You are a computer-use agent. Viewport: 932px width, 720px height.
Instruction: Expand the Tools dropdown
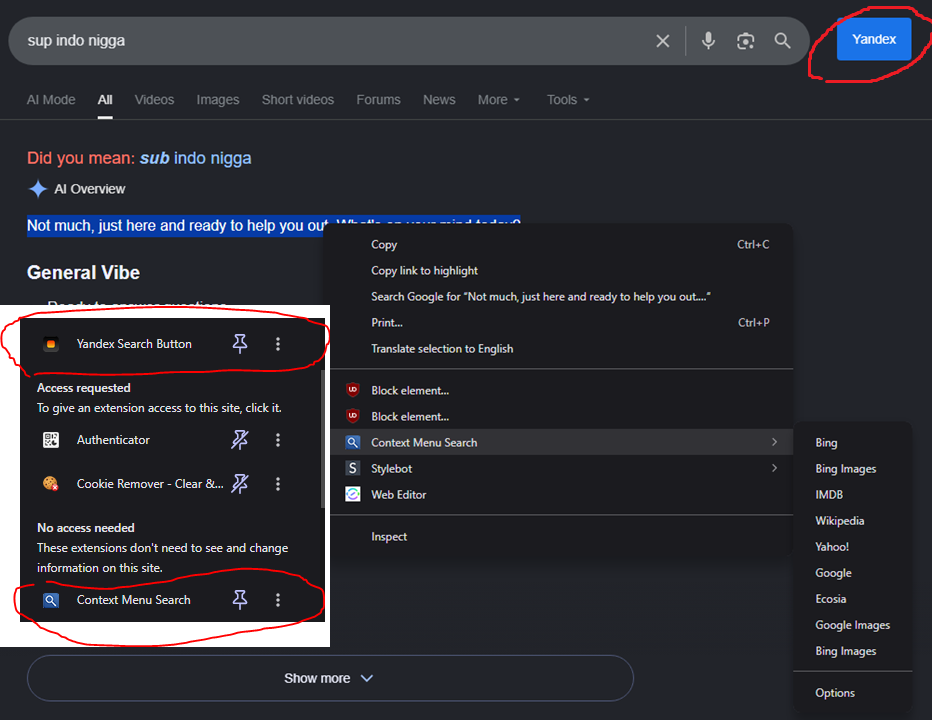568,100
